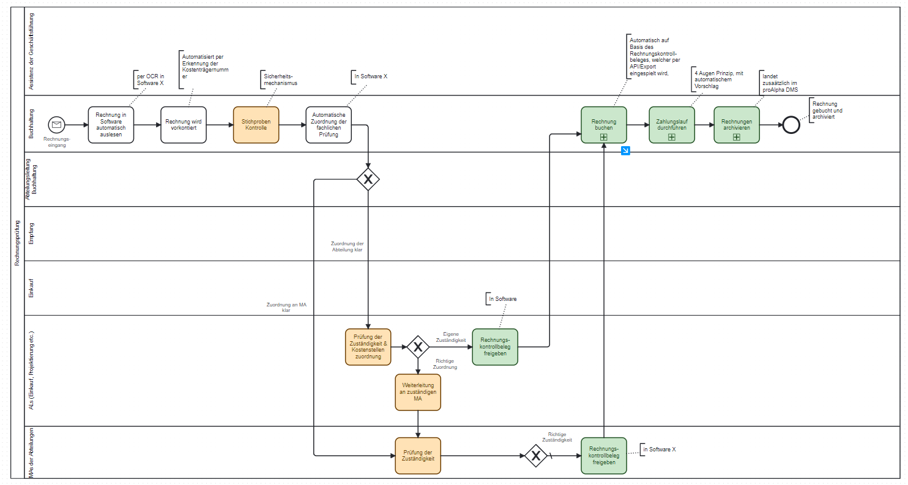
Task: Select the Rechnung wird vorkontiert task
Action: pos(183,125)
